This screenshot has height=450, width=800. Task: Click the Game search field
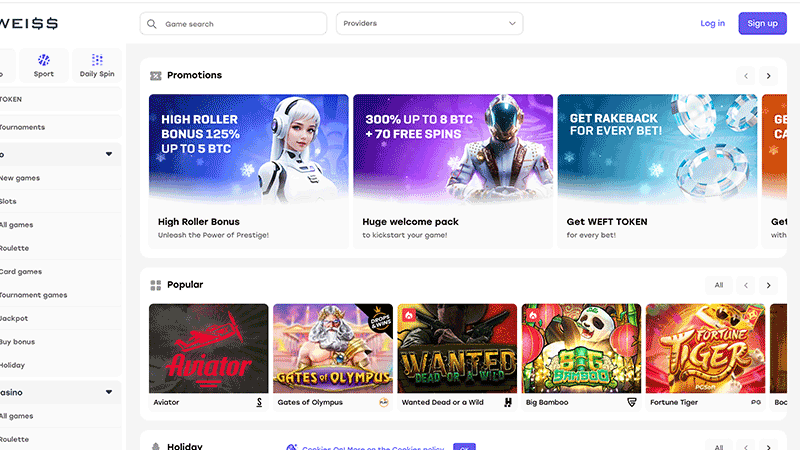click(233, 24)
